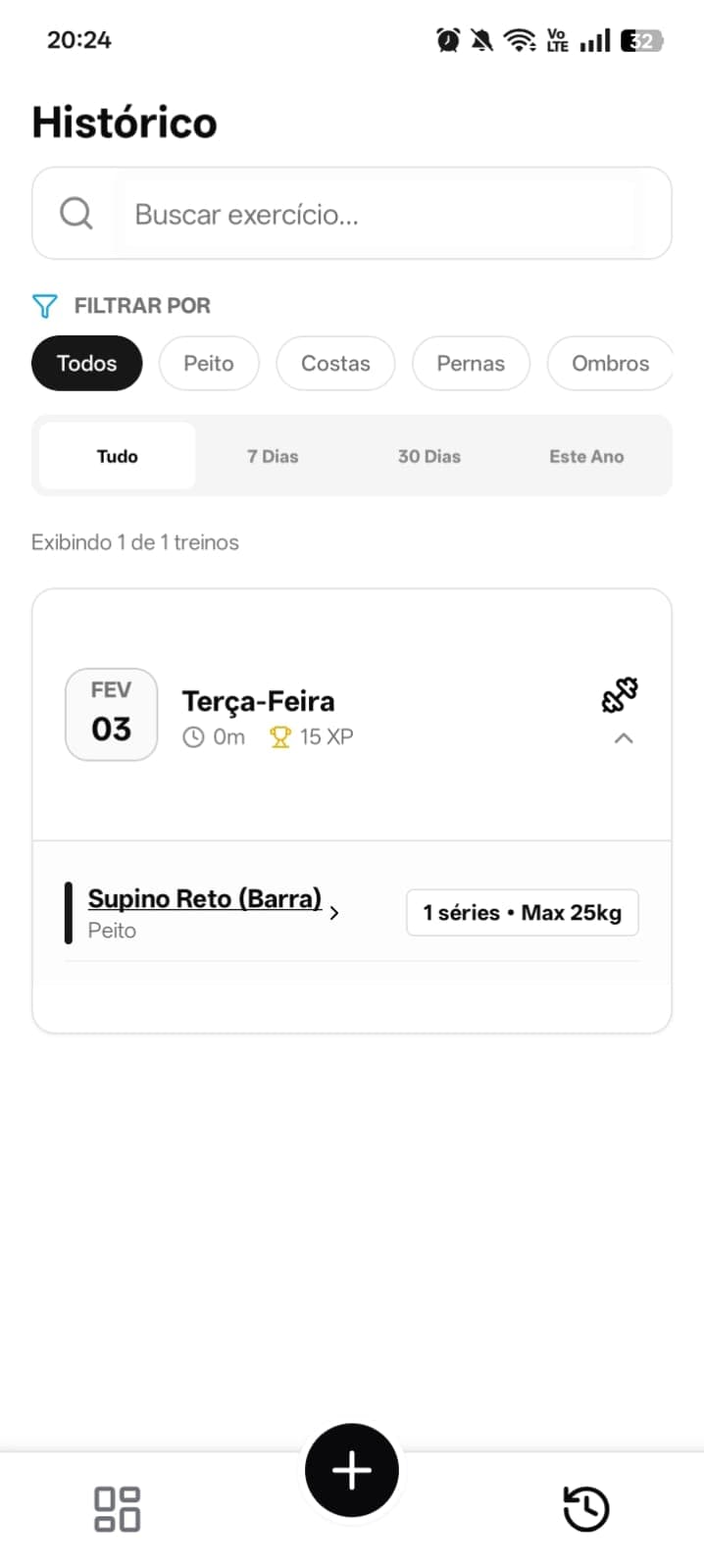Open the history clock icon
Screen dimensions: 704x1568
click(586, 1508)
